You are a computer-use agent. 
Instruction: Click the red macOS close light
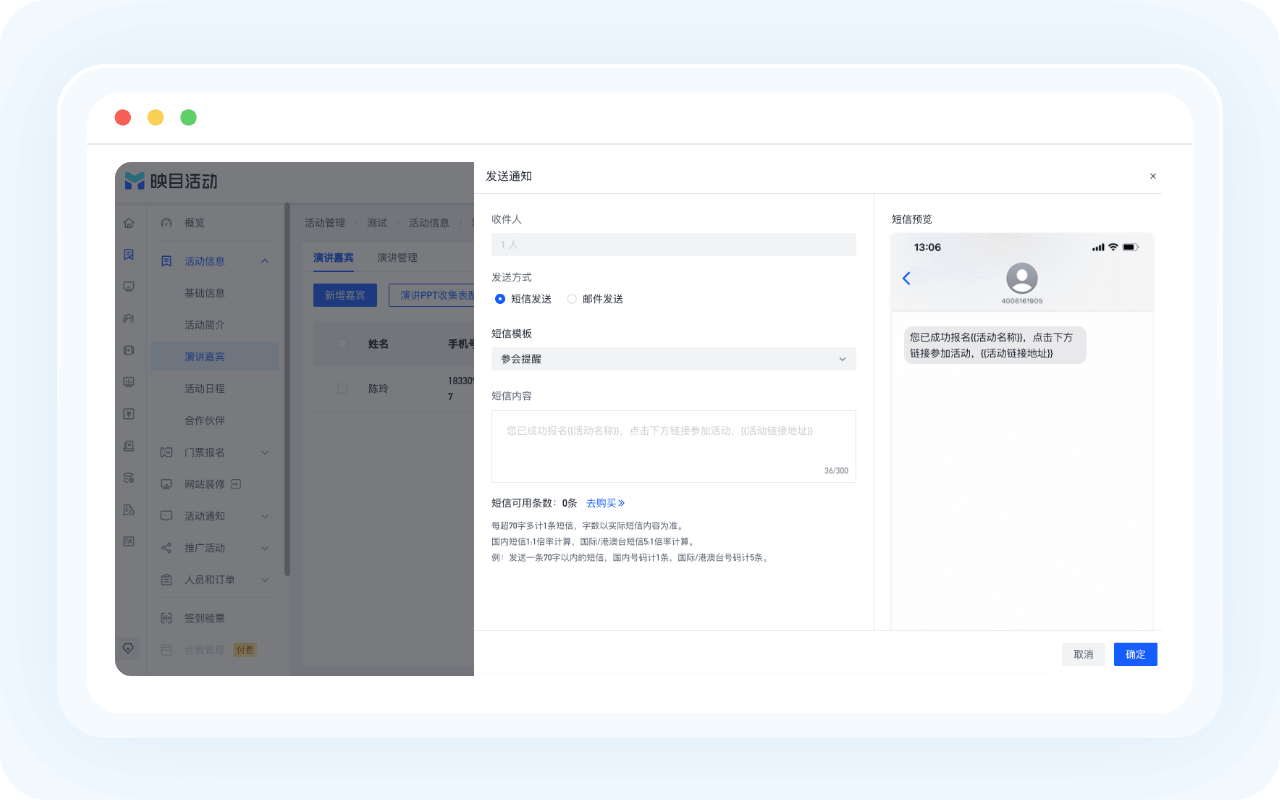click(123, 117)
